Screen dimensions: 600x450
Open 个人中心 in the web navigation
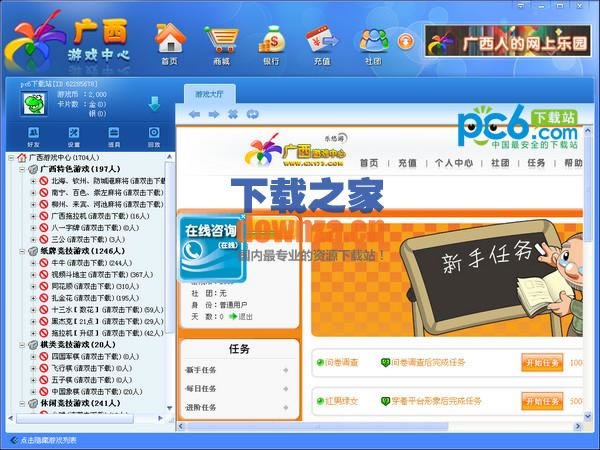454,163
